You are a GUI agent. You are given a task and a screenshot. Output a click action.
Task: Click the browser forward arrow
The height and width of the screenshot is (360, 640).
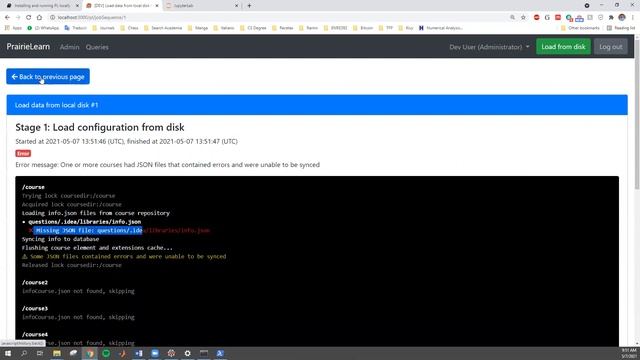[x=18, y=18]
